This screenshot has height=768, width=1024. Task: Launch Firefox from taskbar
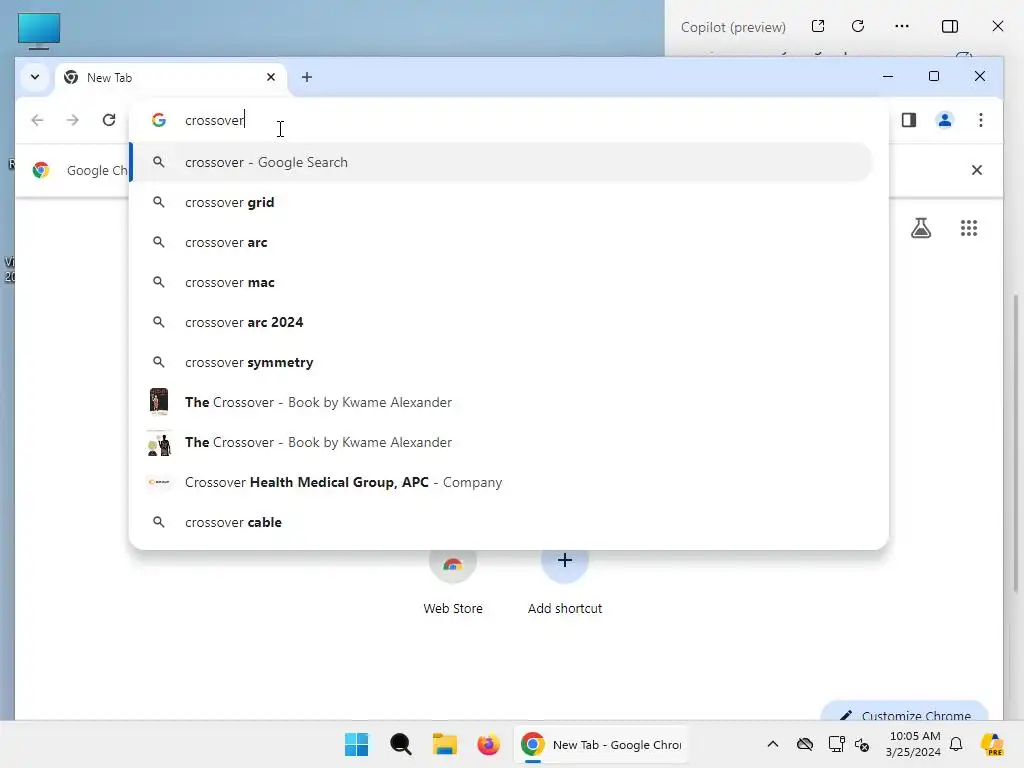pyautogui.click(x=488, y=744)
